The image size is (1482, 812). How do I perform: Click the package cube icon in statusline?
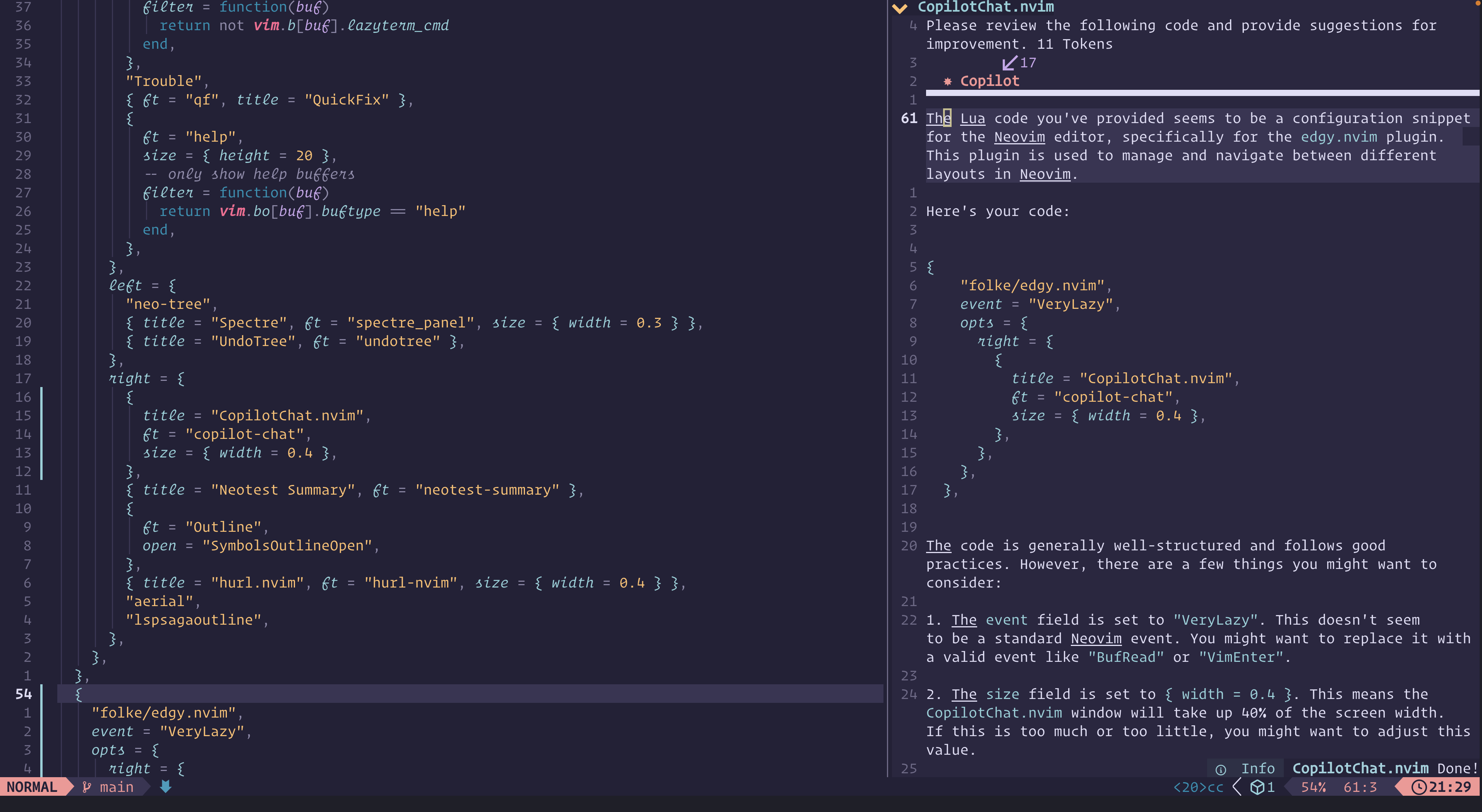(1257, 787)
